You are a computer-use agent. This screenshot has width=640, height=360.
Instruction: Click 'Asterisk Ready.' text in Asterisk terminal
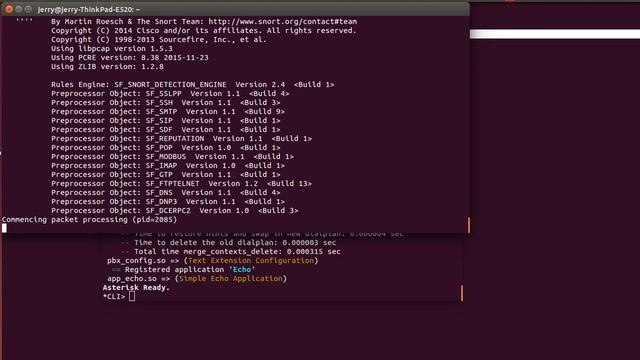coord(136,288)
